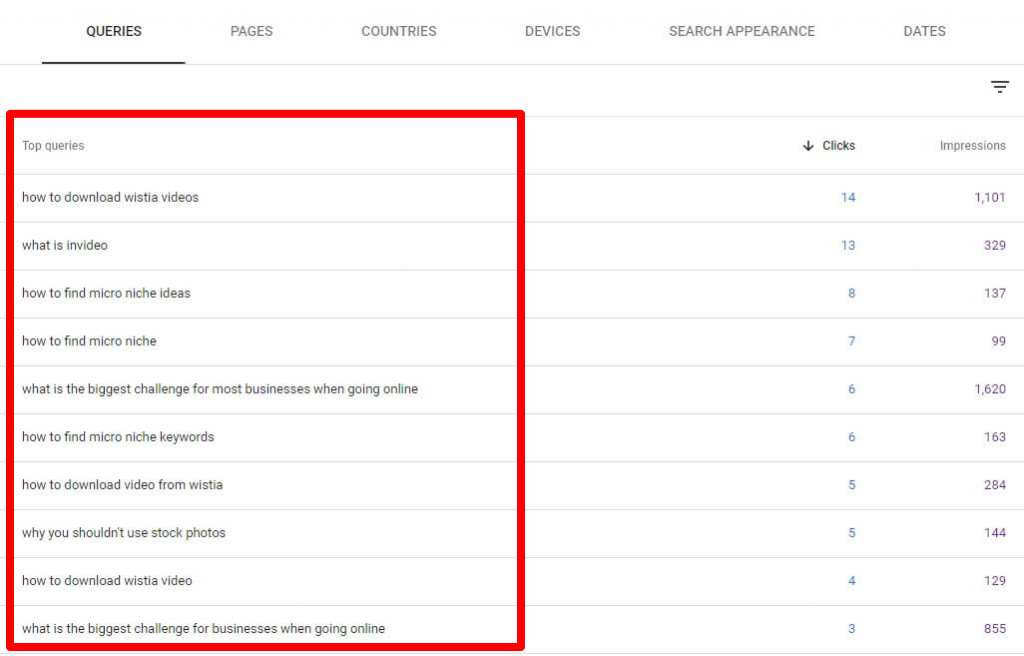Click the 4 clicks value
1024x656 pixels.
[x=852, y=580]
